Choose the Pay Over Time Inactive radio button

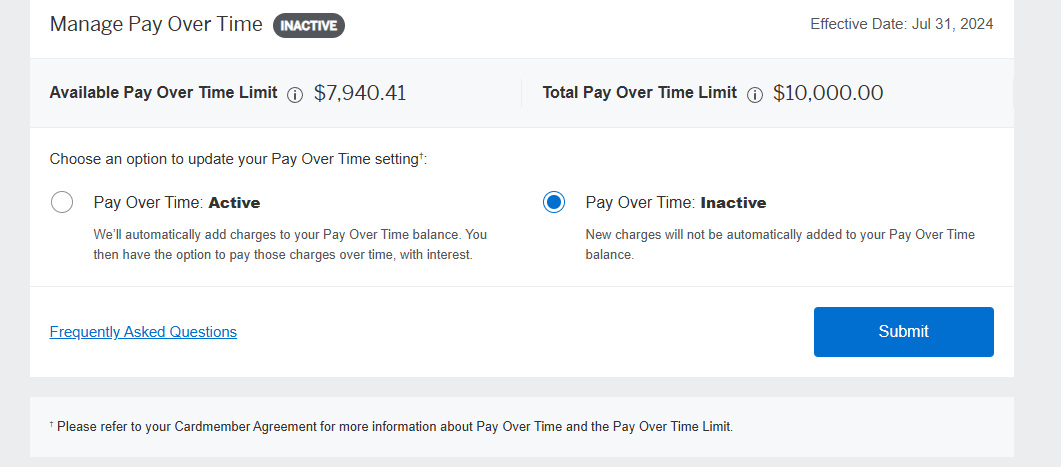click(554, 202)
